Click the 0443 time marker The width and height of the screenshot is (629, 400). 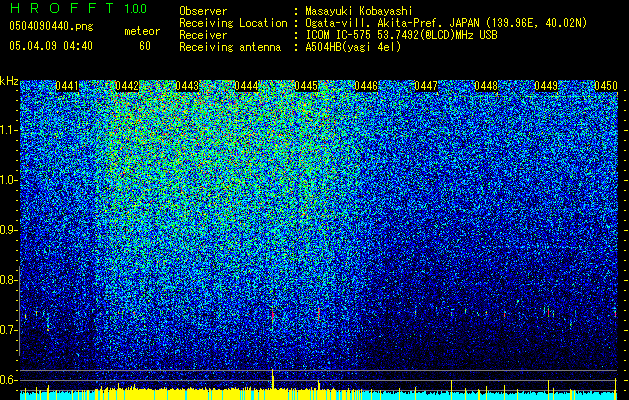(x=187, y=86)
